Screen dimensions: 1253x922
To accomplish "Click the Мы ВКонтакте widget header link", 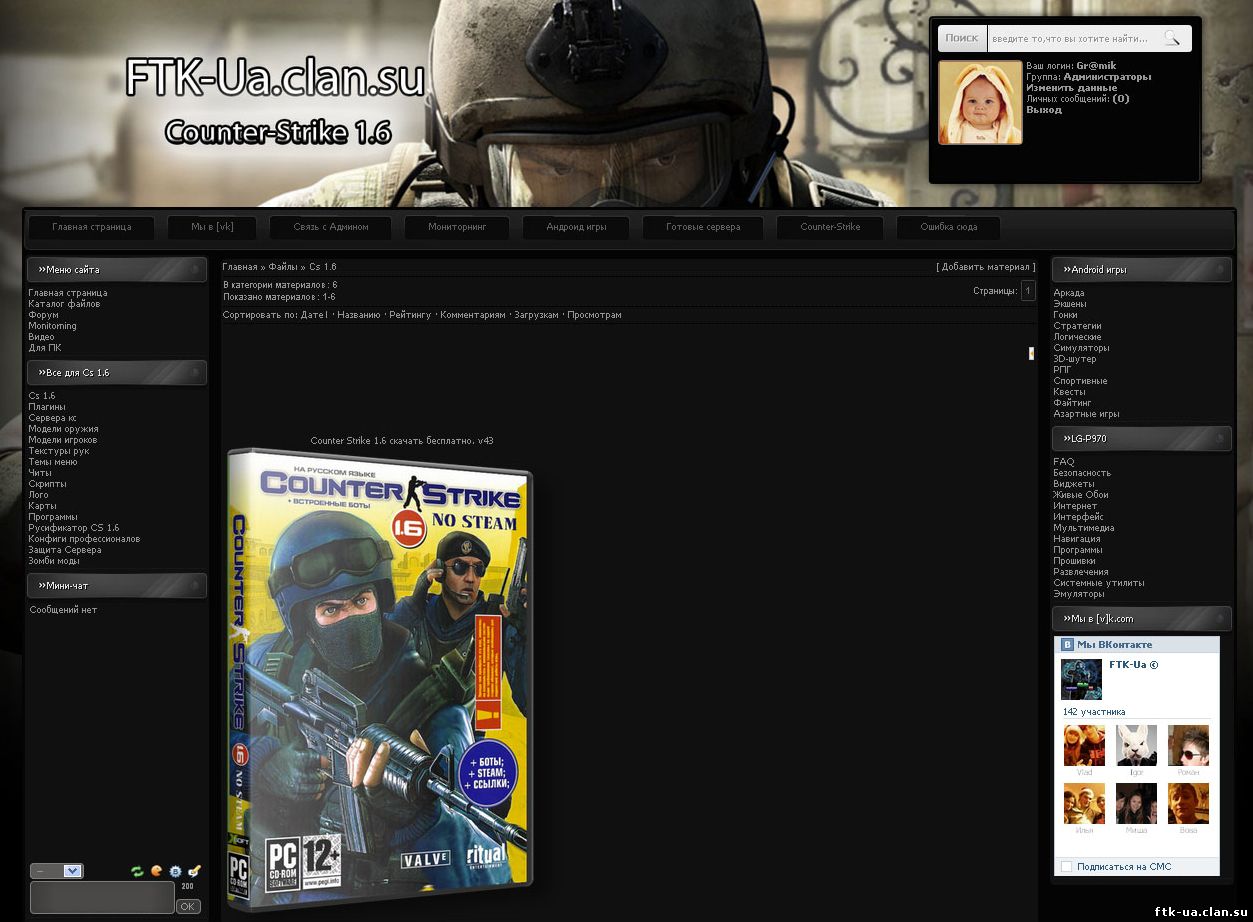I will point(1114,645).
